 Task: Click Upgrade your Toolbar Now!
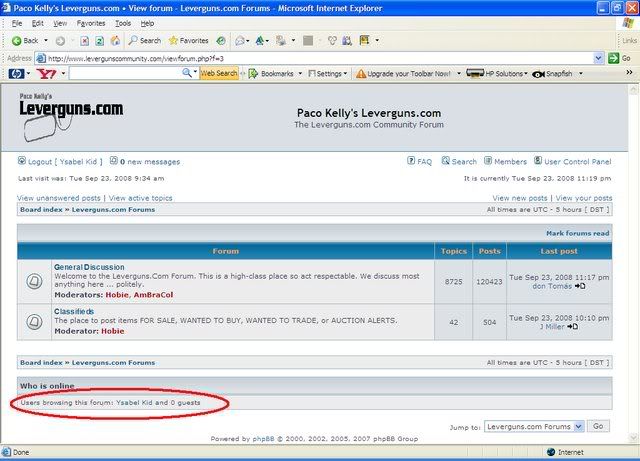coord(403,74)
